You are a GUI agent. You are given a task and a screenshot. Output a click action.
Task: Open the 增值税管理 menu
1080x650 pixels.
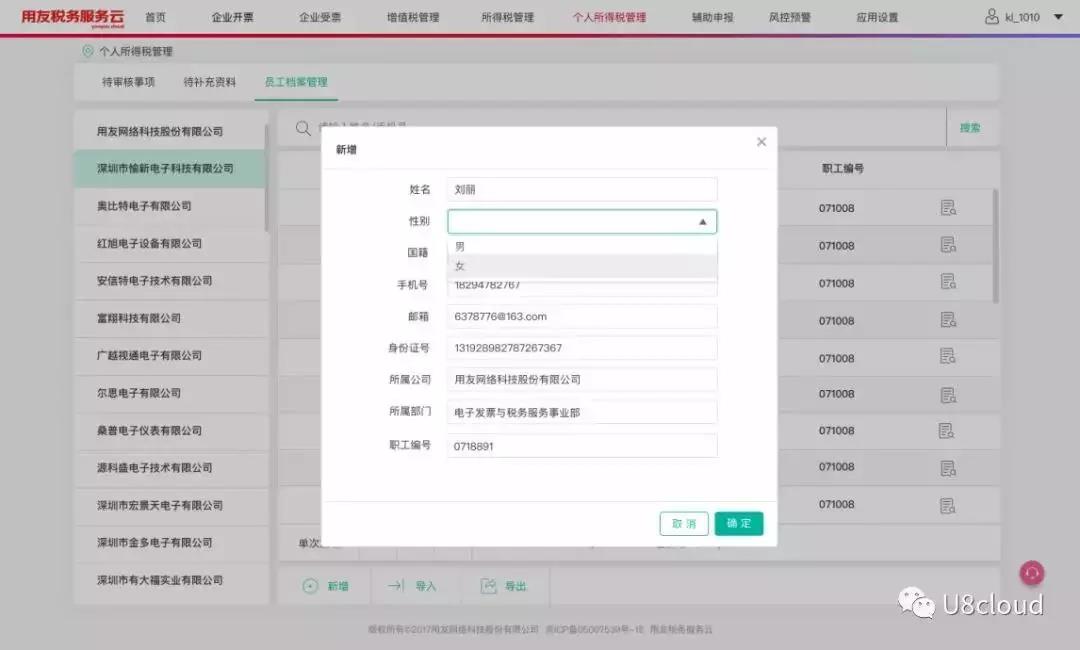(413, 17)
